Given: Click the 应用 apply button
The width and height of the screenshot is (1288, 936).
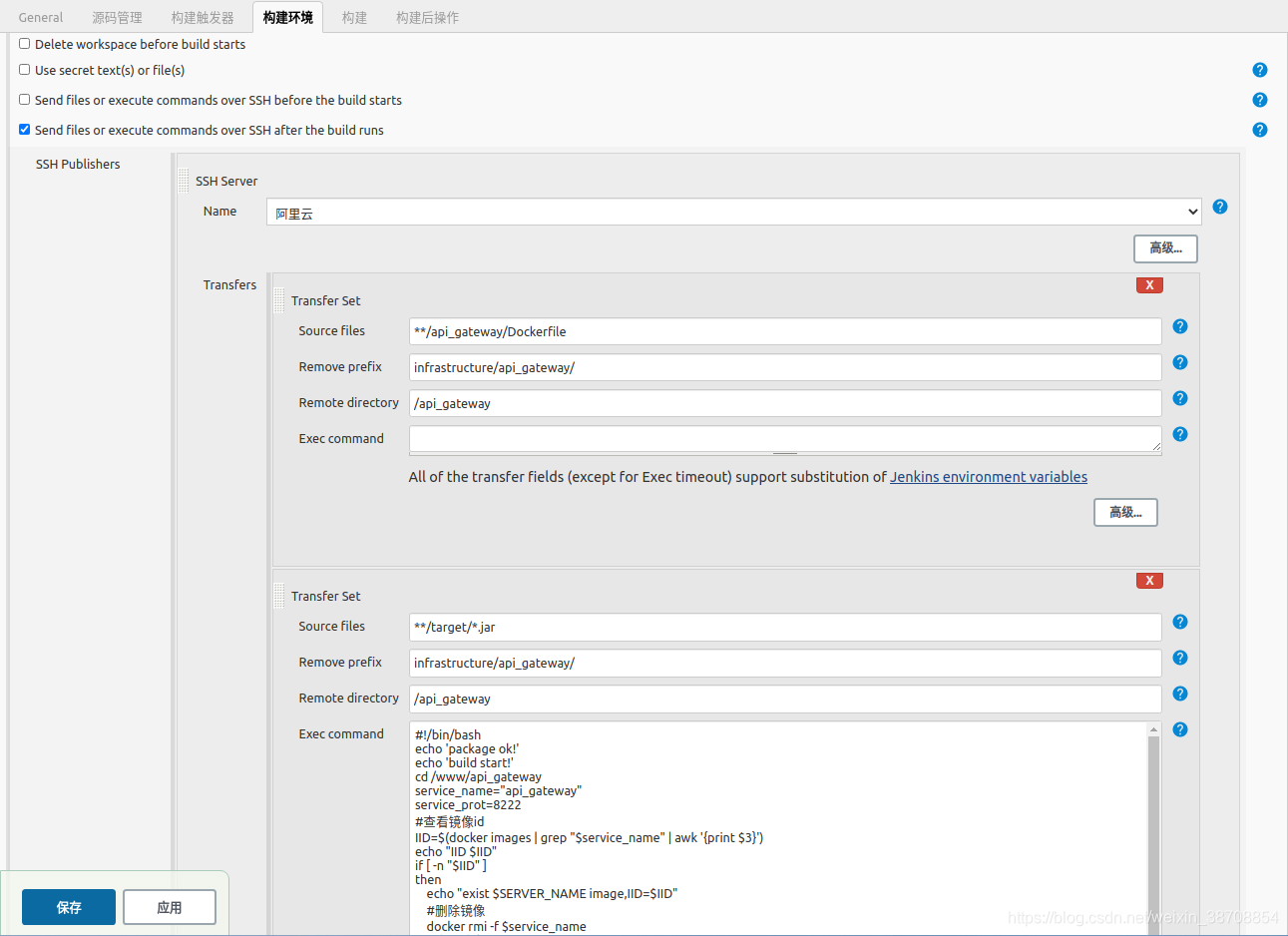Looking at the screenshot, I should pos(170,907).
